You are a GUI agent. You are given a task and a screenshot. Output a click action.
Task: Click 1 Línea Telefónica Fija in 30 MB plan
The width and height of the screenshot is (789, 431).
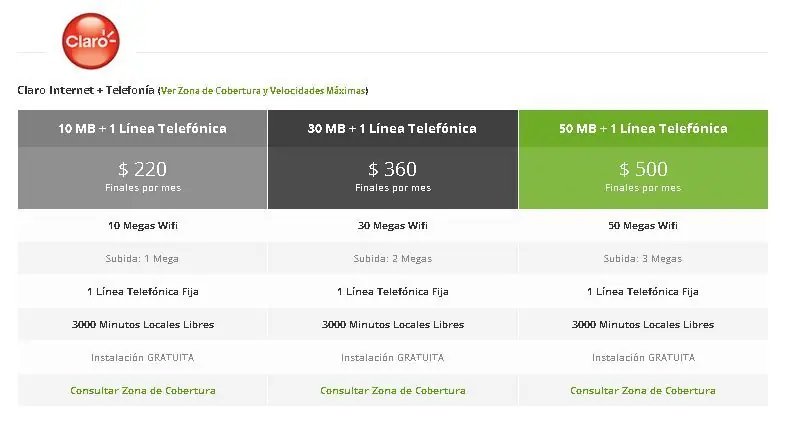392,292
